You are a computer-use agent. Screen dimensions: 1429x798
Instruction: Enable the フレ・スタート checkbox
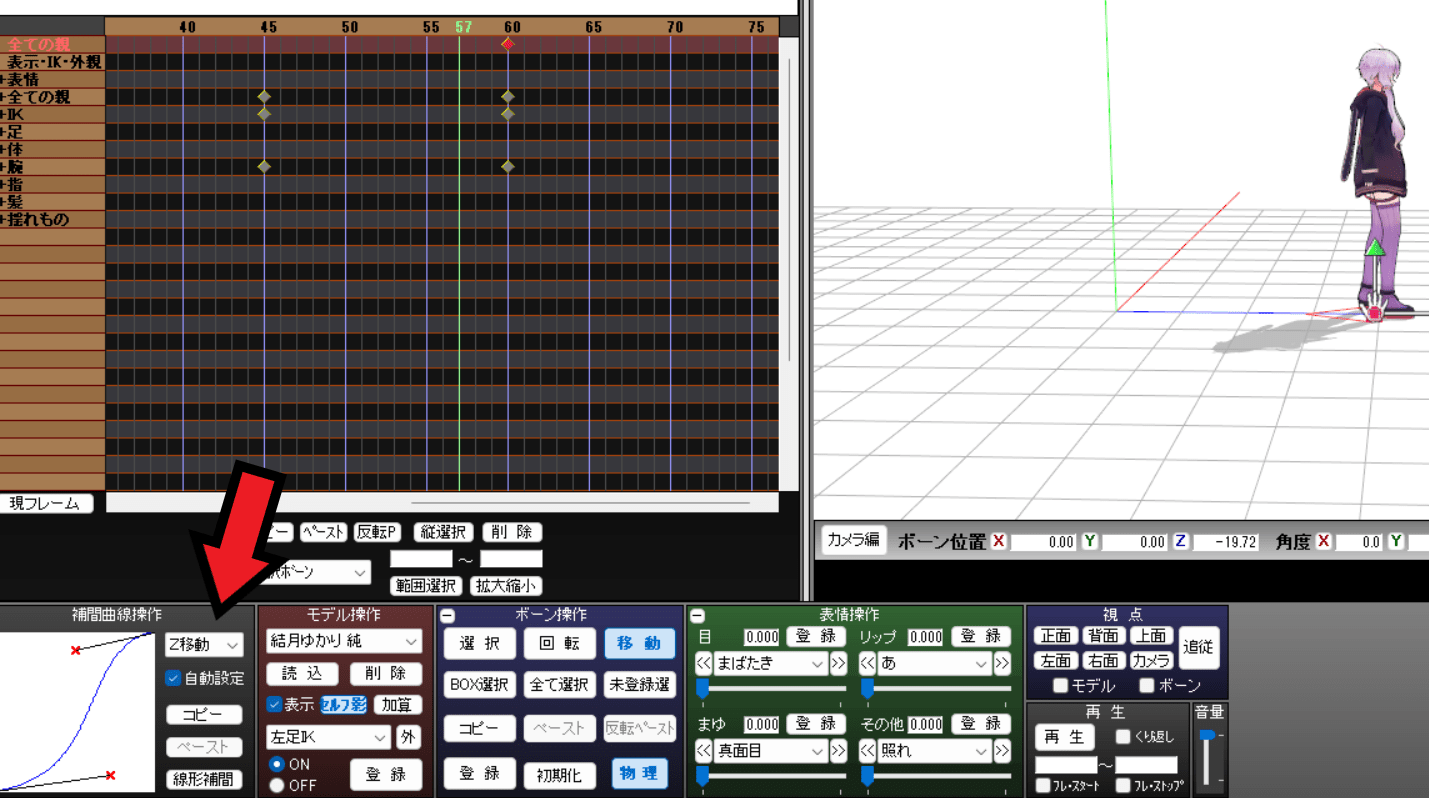tap(1043, 786)
